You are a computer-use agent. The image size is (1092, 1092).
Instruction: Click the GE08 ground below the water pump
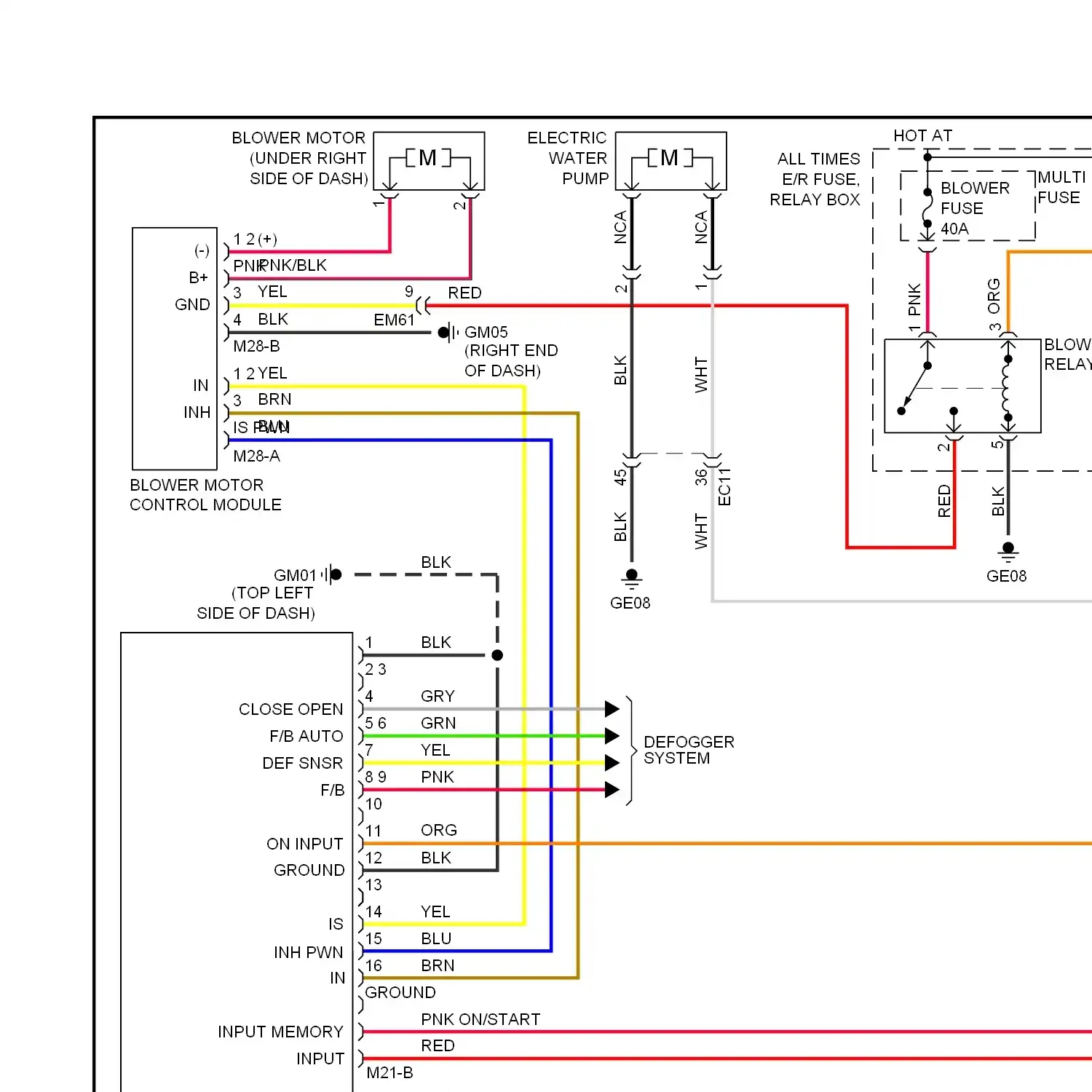click(631, 578)
